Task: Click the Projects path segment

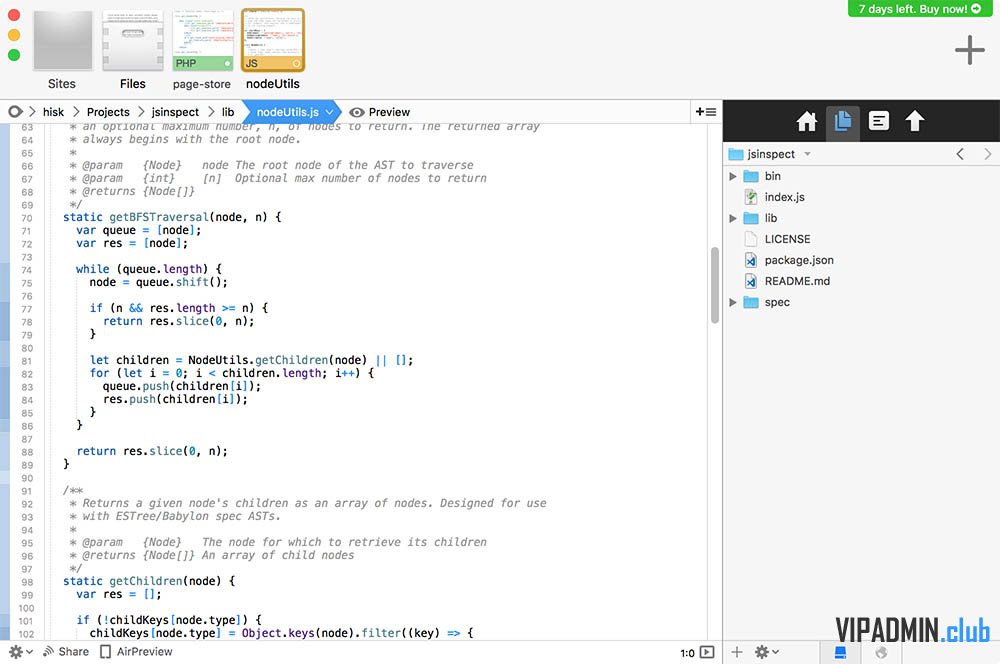Action: pos(108,112)
